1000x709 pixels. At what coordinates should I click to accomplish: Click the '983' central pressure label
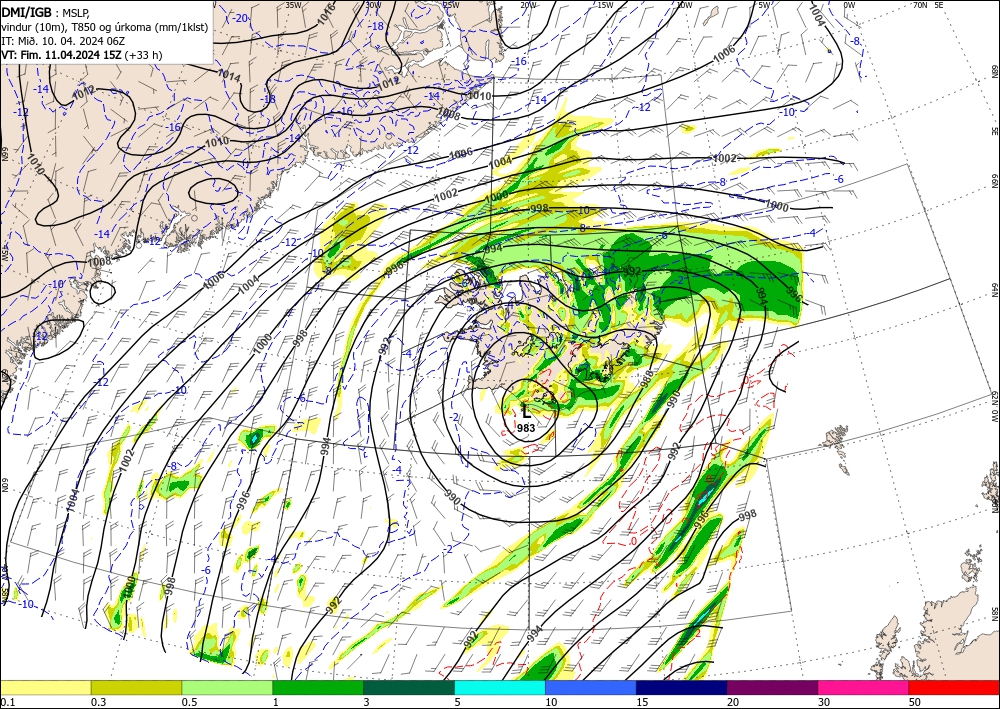[x=526, y=428]
